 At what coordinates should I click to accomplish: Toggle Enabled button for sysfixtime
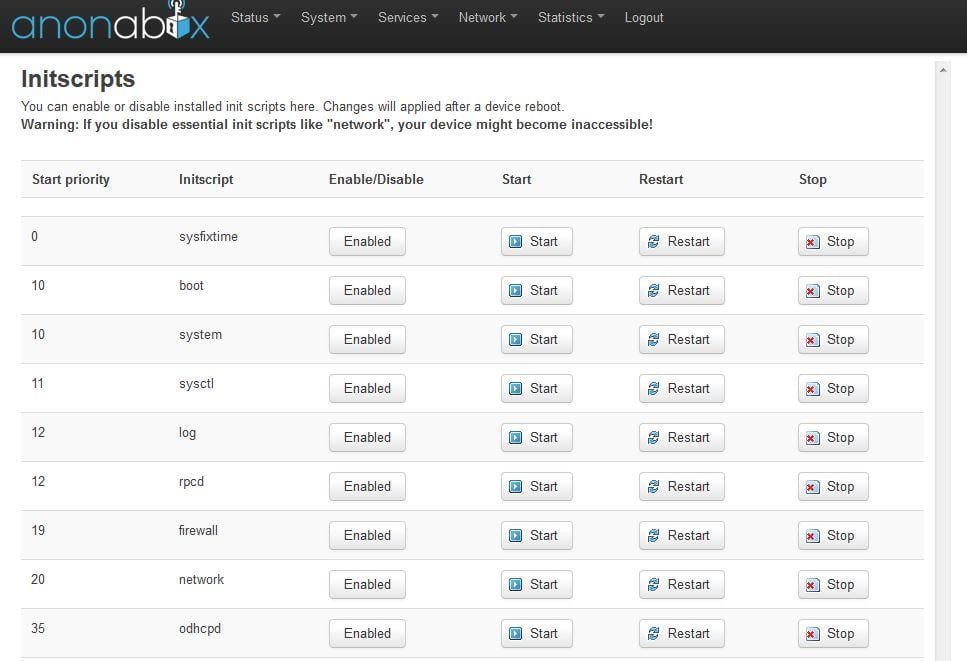[367, 241]
